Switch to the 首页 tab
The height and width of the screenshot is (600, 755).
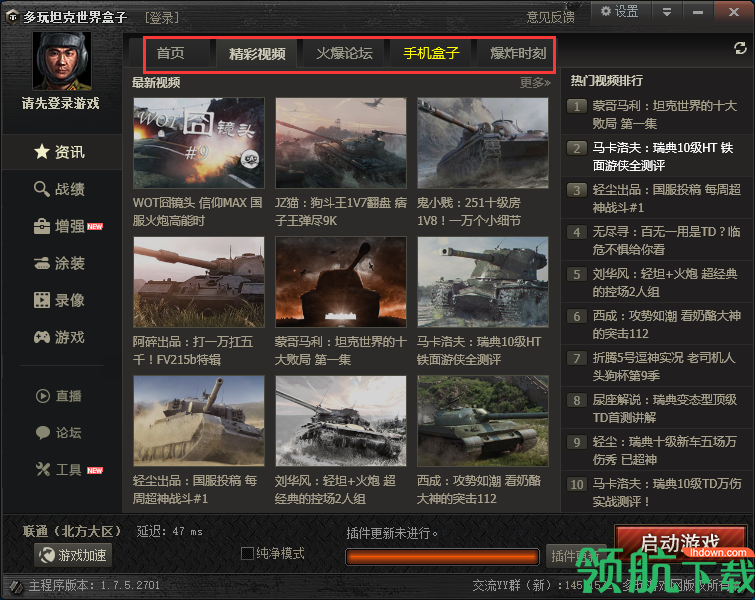(x=170, y=53)
